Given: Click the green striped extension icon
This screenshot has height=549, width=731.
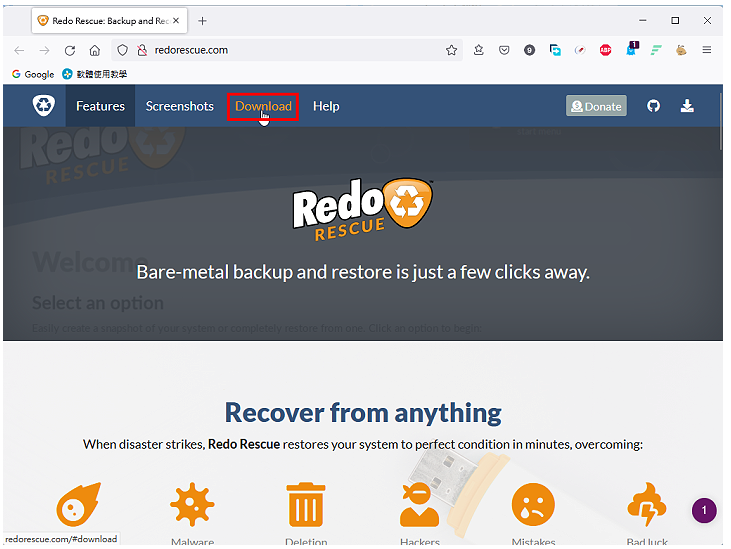Looking at the screenshot, I should pos(656,50).
